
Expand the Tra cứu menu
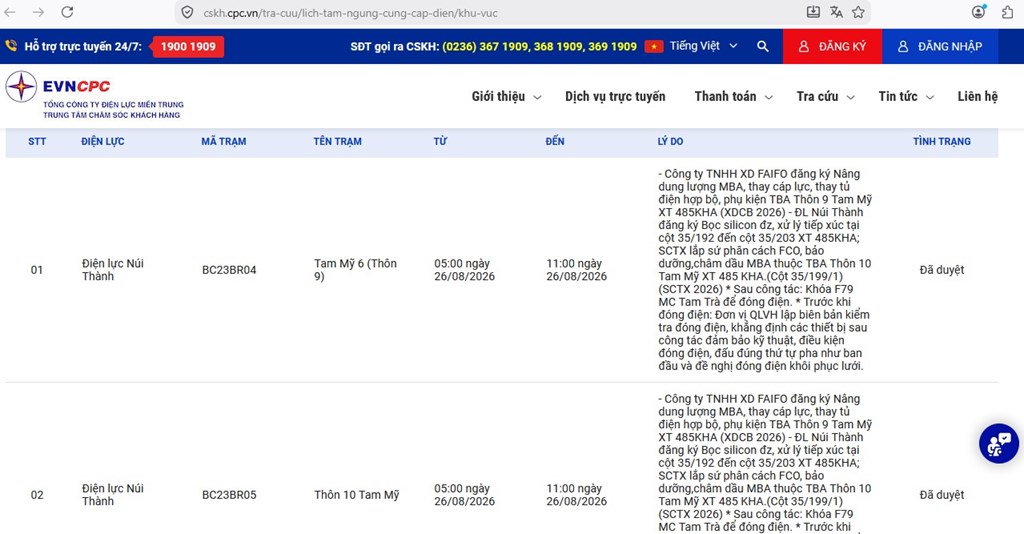(825, 97)
